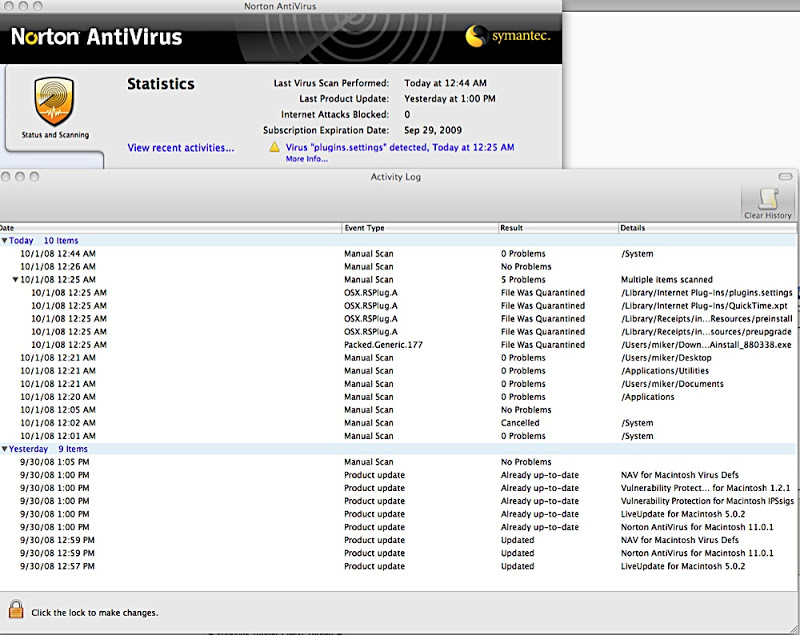Click the yellow virus warning triangle icon
Screen dimensions: 800x635
click(274, 147)
